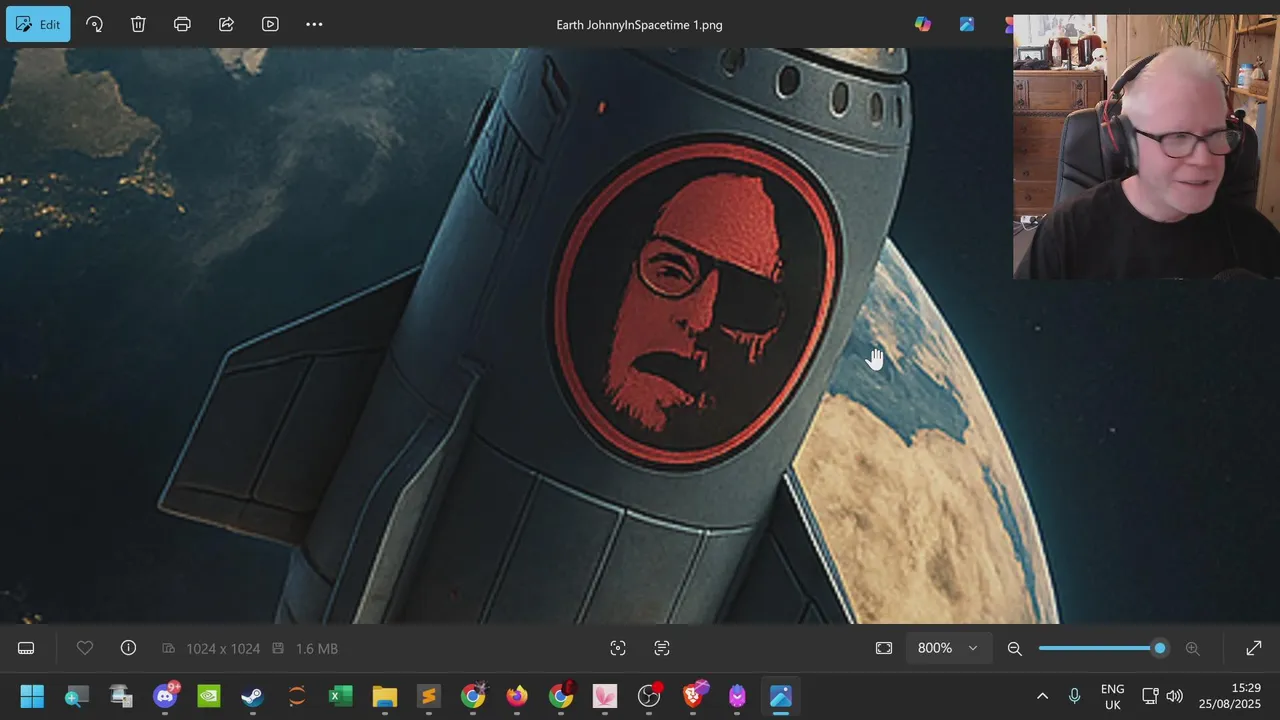Open Steam from the taskbar
The height and width of the screenshot is (720, 1280).
tap(253, 696)
